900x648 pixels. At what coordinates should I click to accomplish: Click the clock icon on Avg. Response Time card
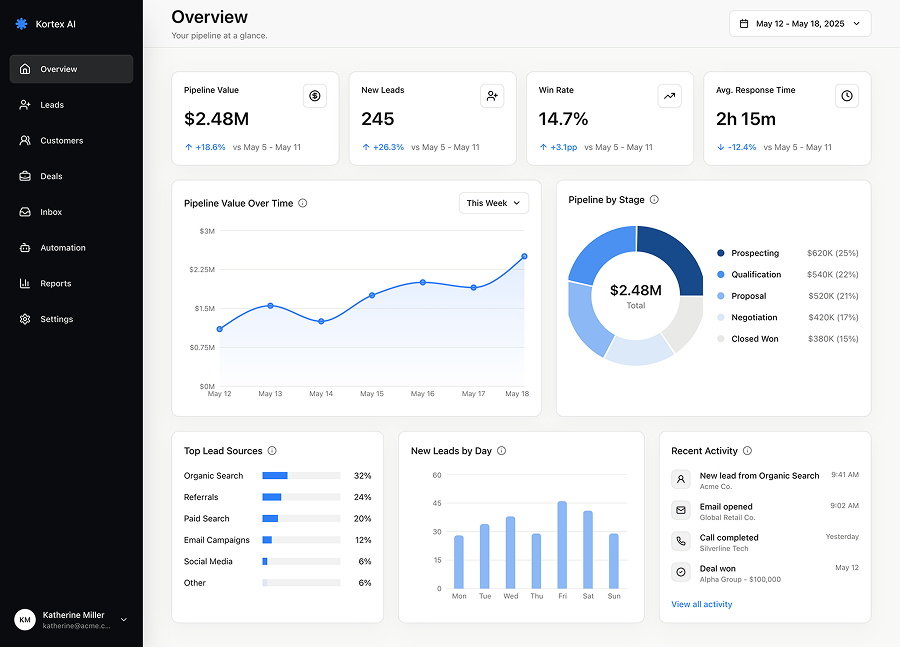[x=847, y=96]
